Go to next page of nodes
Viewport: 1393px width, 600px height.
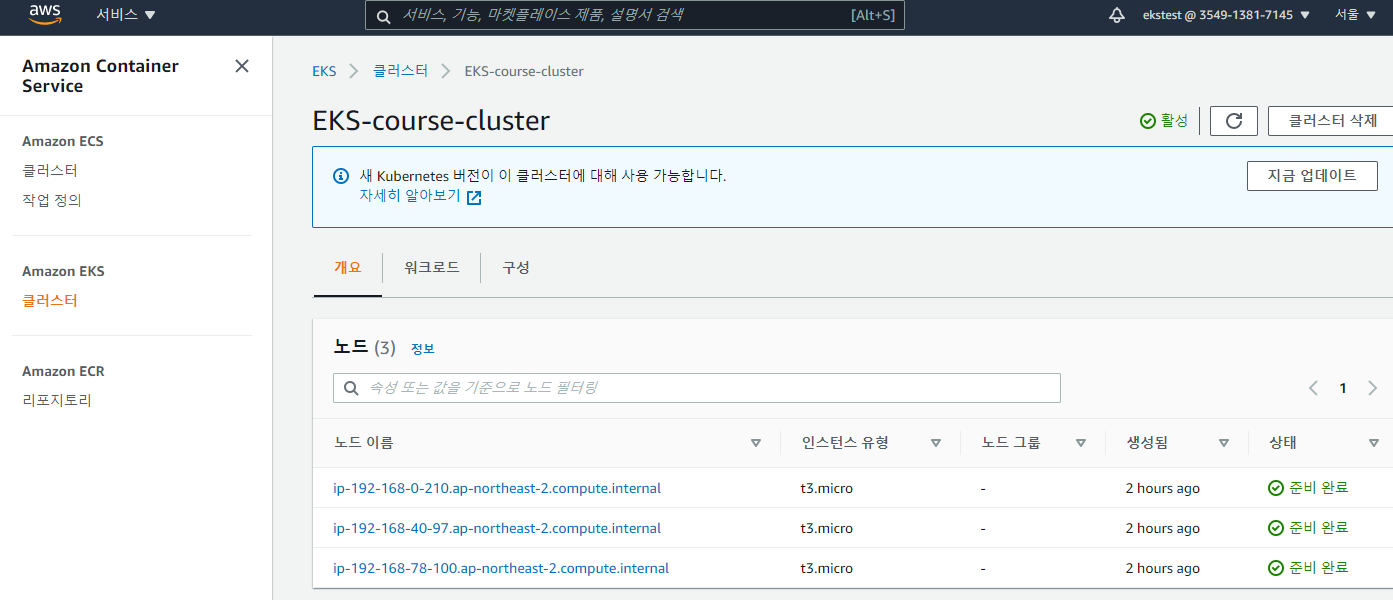1372,388
